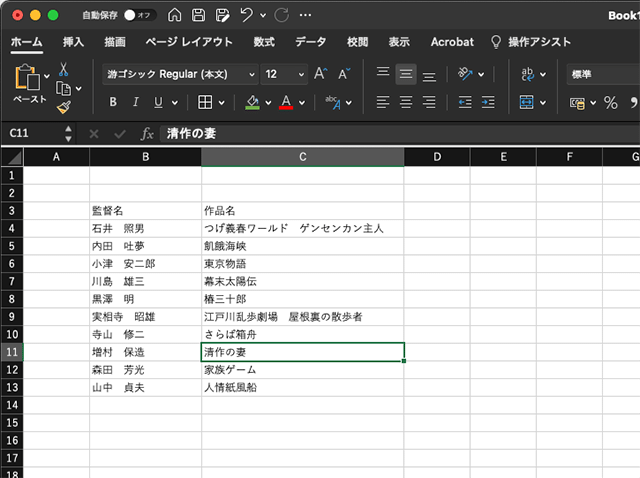Click the Insert Function fx icon

(147, 133)
